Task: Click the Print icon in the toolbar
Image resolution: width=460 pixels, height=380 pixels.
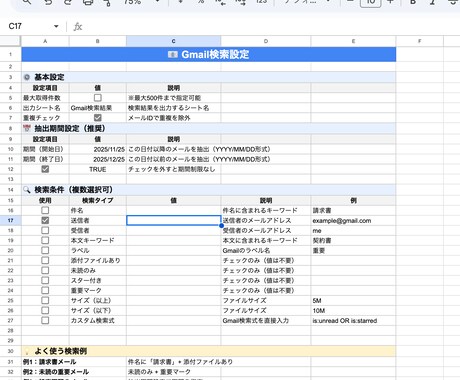Action: 88,2
